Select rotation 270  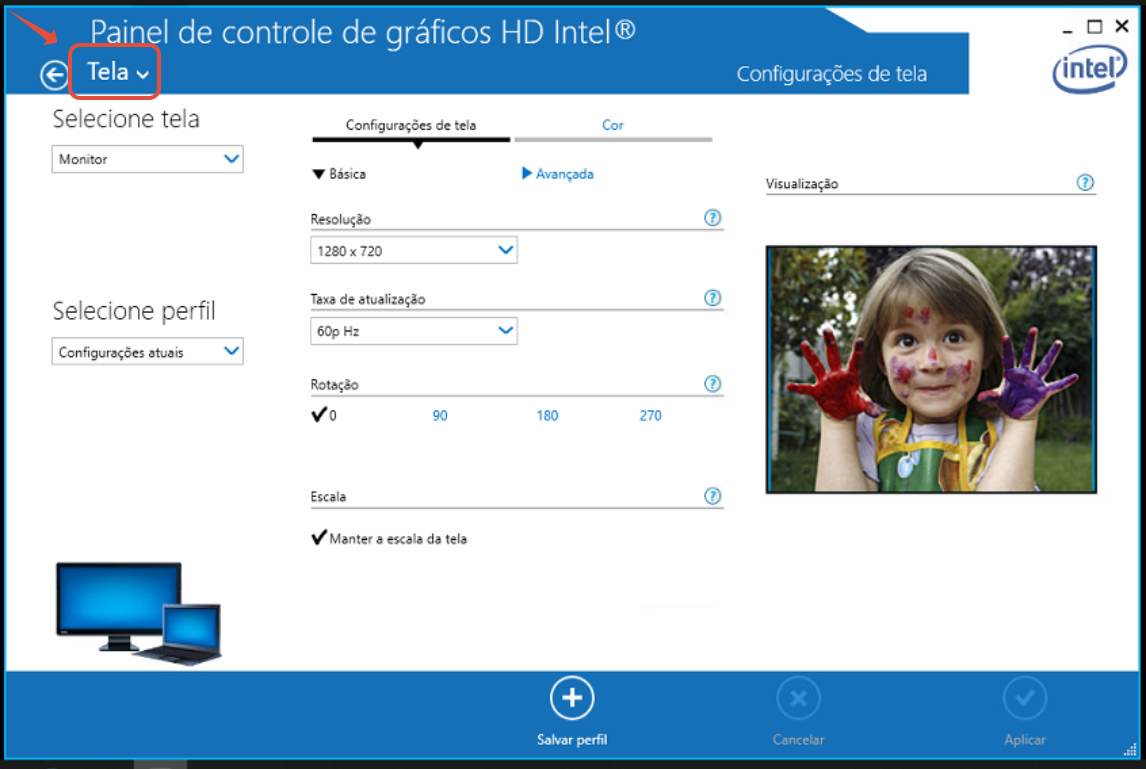click(x=650, y=415)
